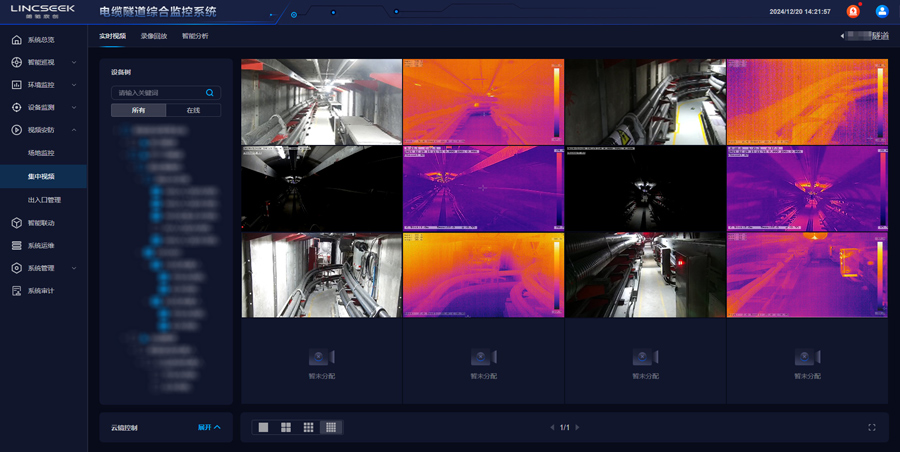Click the blue user profile avatar
The width and height of the screenshot is (900, 452).
point(882,11)
